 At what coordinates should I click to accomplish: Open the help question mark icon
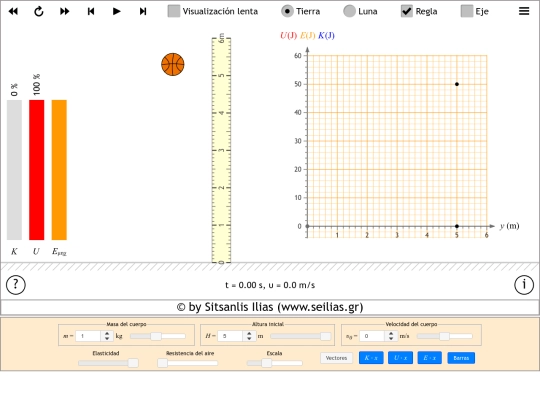point(15,285)
